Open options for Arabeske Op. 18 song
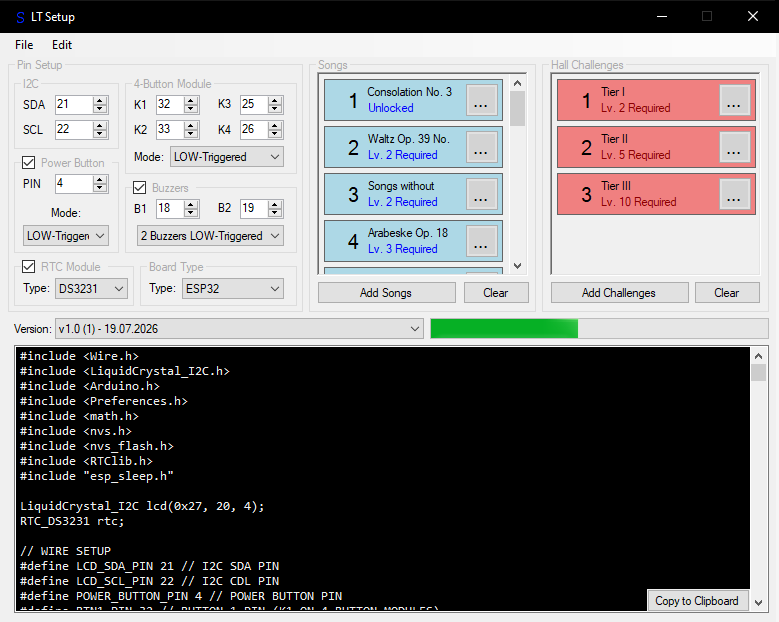The width and height of the screenshot is (779, 622). [481, 241]
